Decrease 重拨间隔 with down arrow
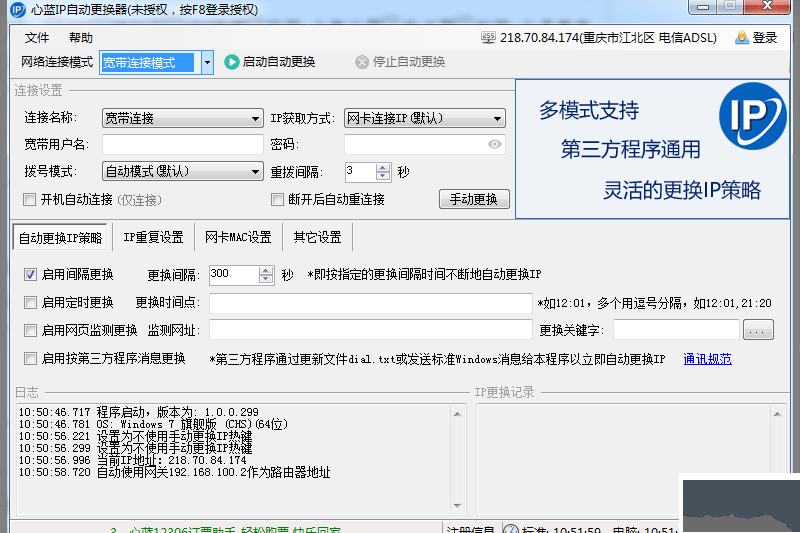This screenshot has width=800, height=533. pyautogui.click(x=383, y=176)
